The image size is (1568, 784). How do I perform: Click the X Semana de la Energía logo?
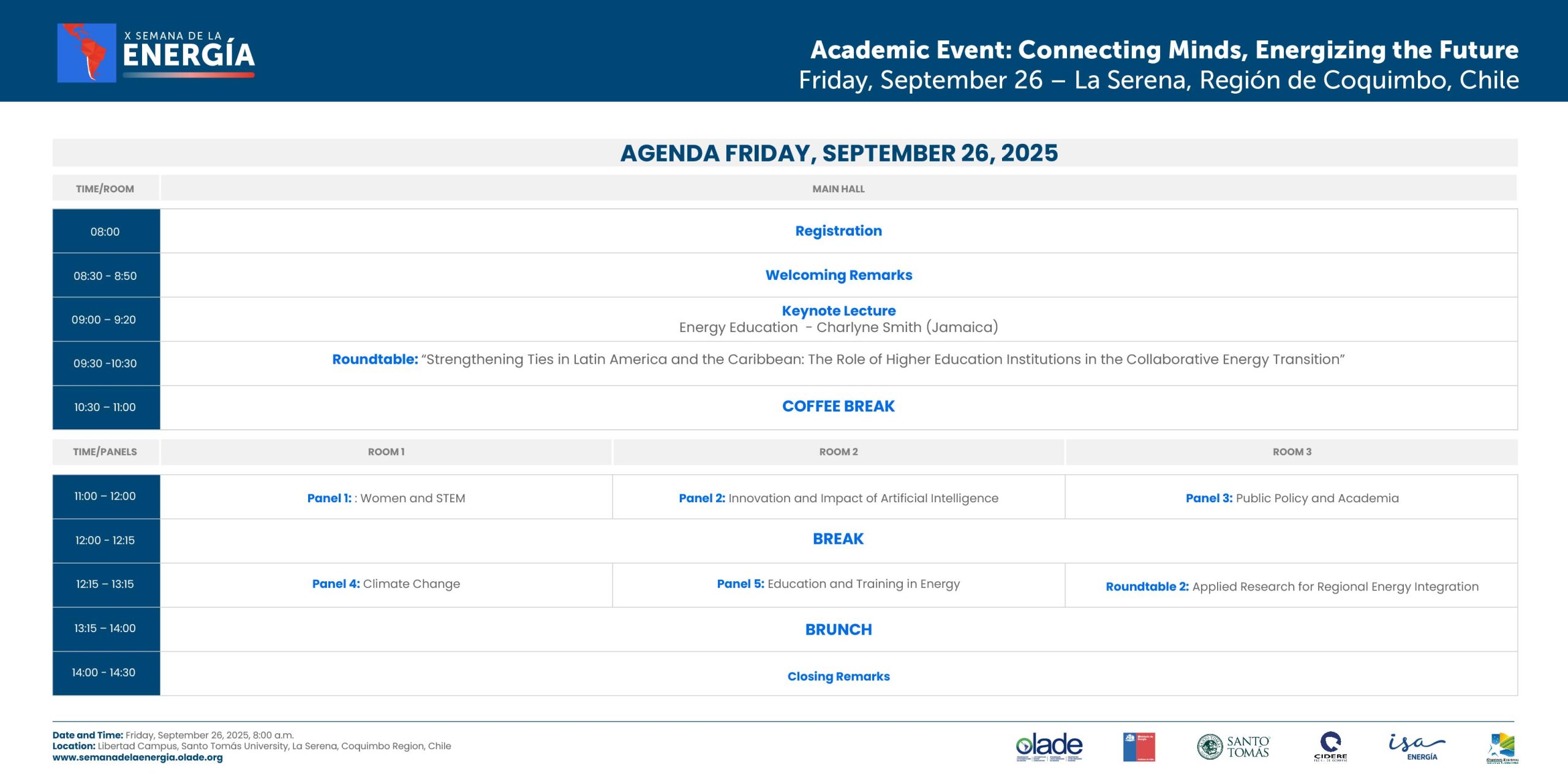(156, 53)
